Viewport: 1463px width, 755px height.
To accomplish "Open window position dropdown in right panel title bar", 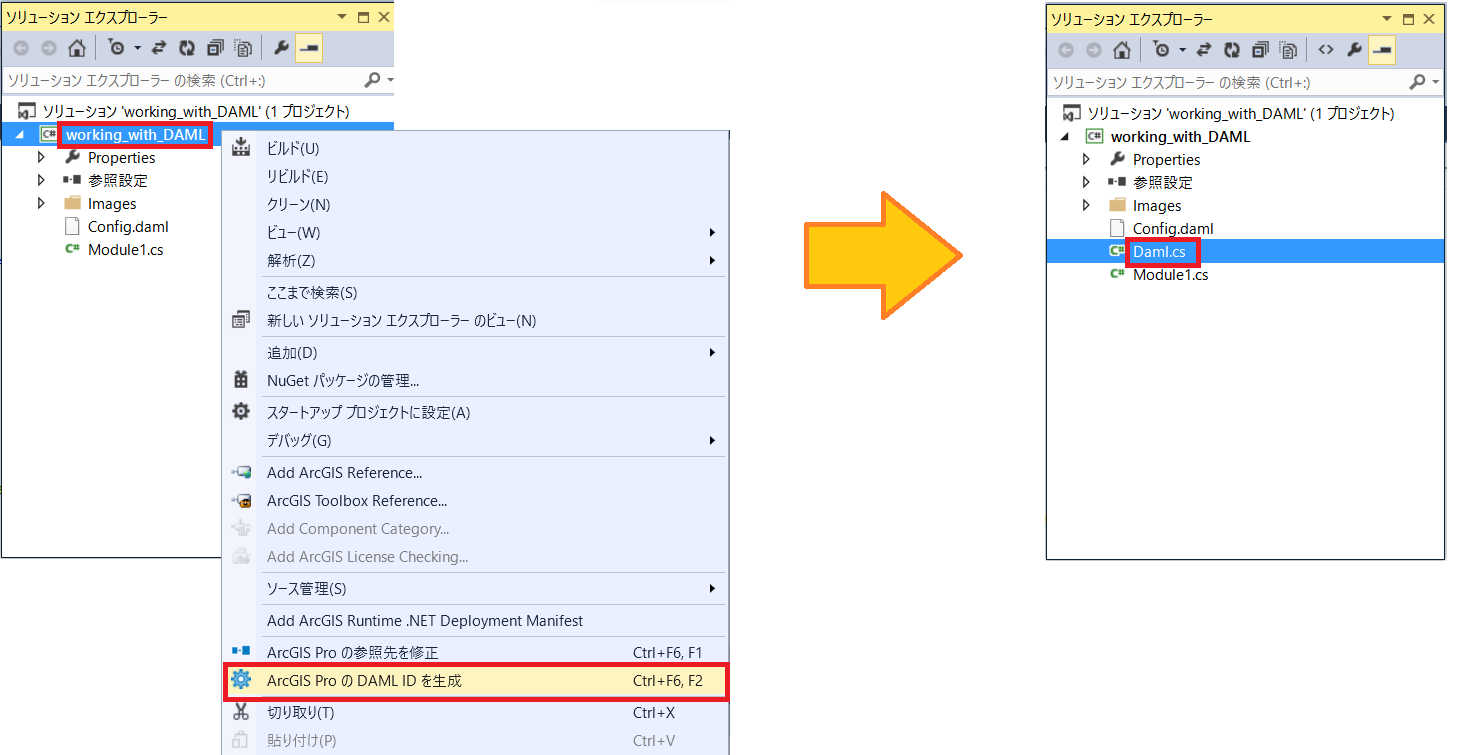I will click(x=1387, y=19).
